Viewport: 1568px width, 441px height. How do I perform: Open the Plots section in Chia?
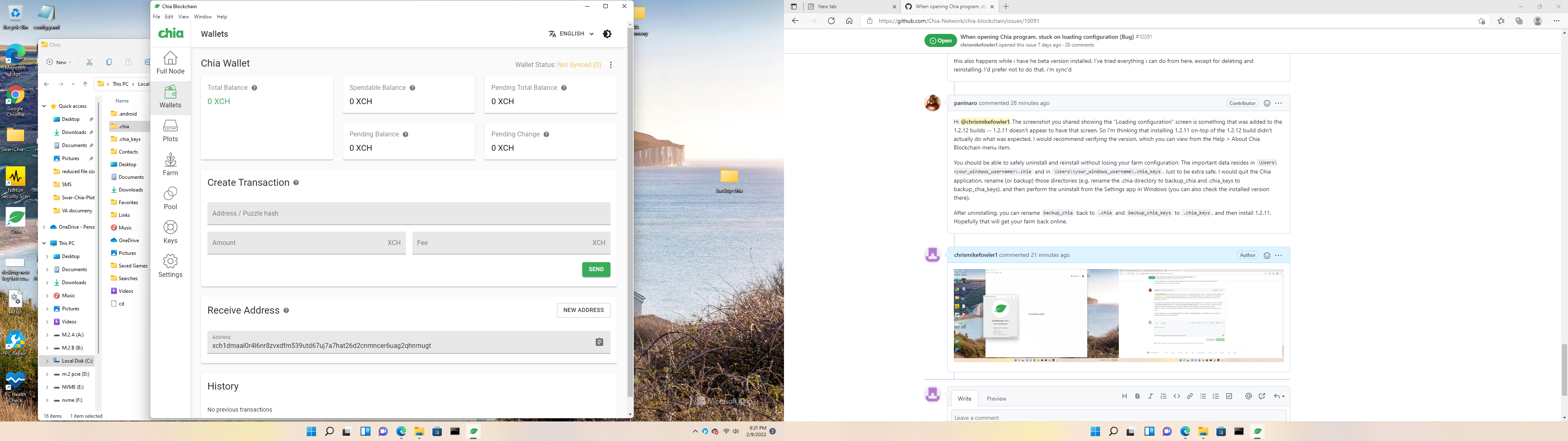pyautogui.click(x=170, y=129)
